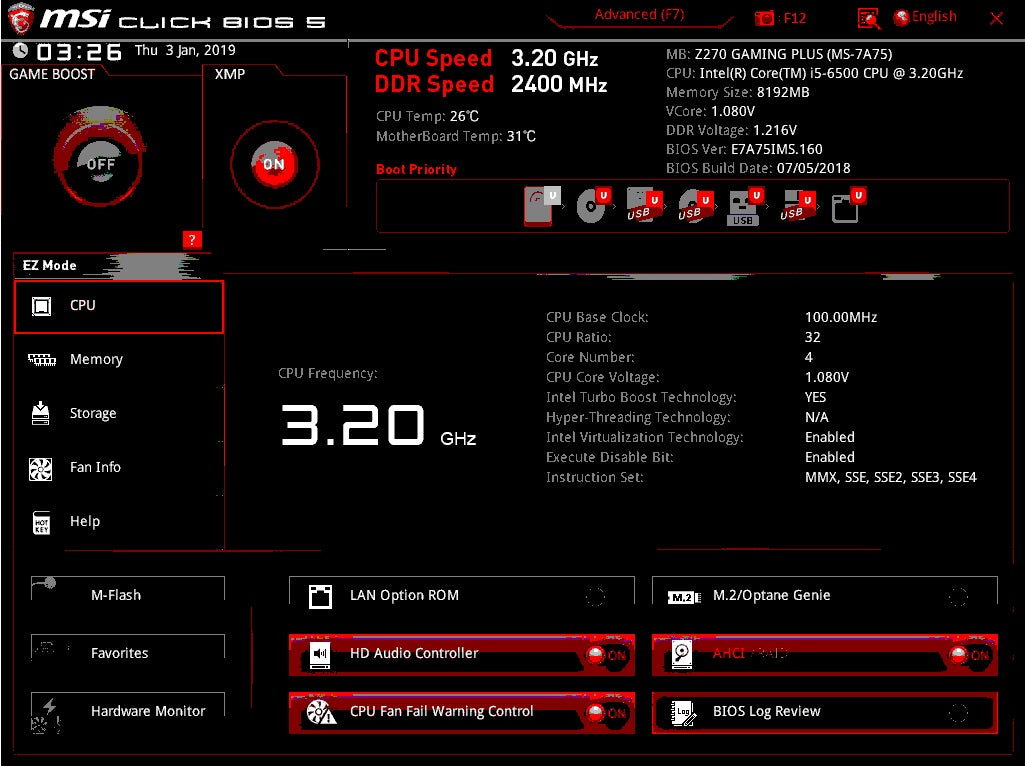Click the AHCI hard drive icon
This screenshot has width=1025, height=766.
tap(682, 654)
